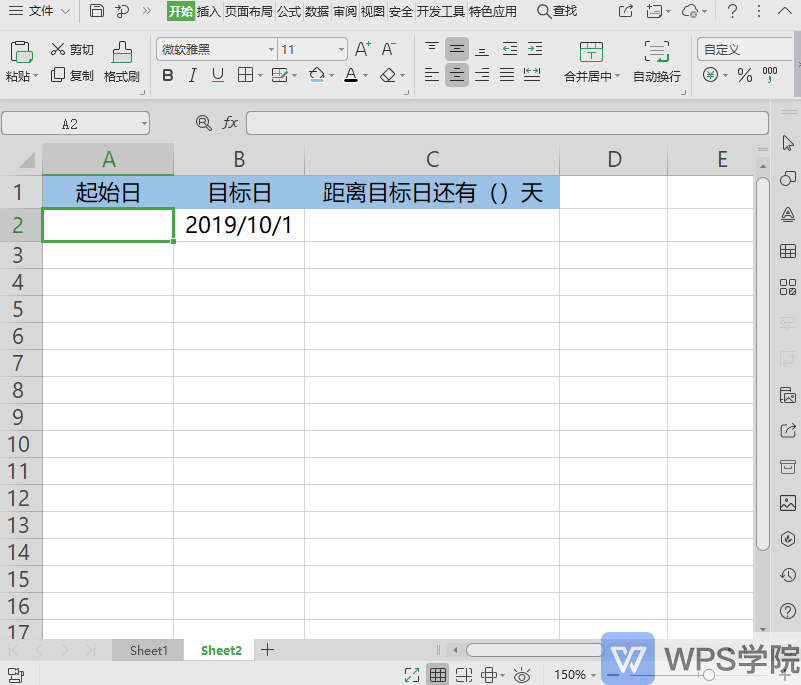Click the increase indent icon

point(534,49)
